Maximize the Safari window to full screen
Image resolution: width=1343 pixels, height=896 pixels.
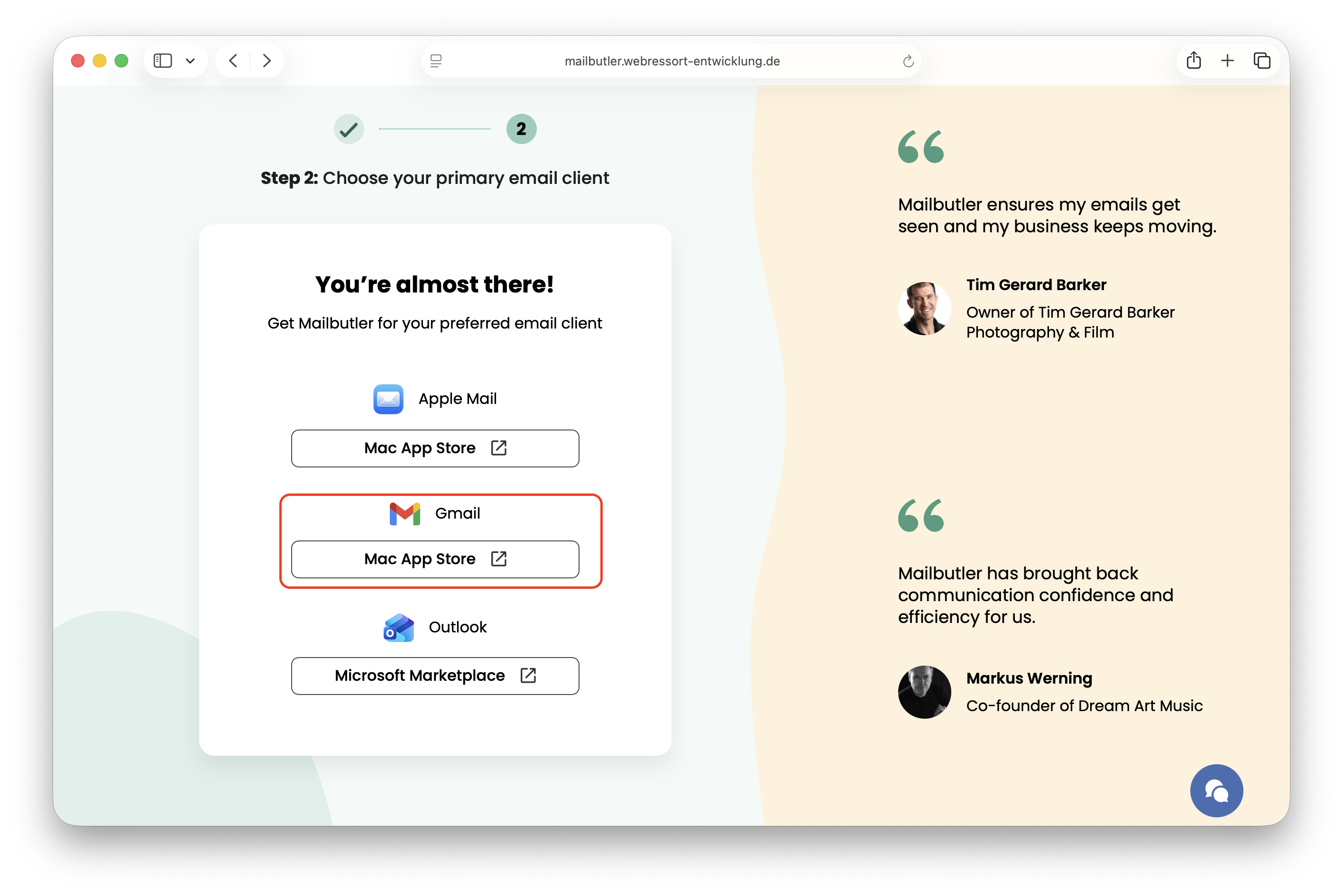[x=121, y=61]
